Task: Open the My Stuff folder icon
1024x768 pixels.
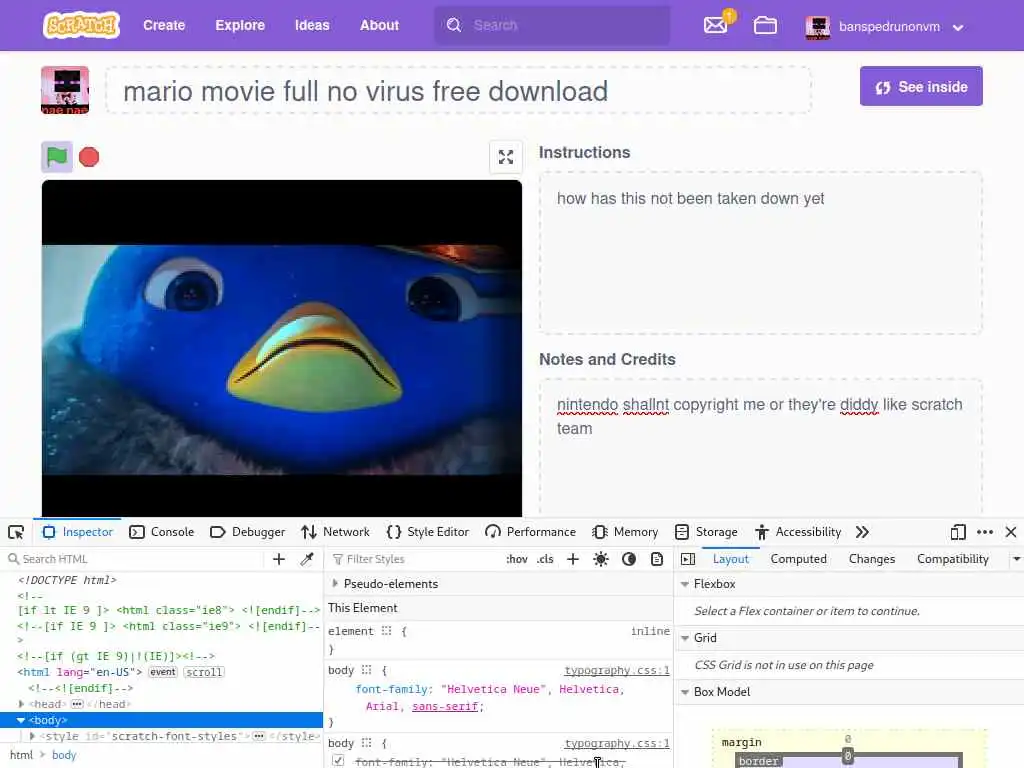Action: (x=765, y=25)
